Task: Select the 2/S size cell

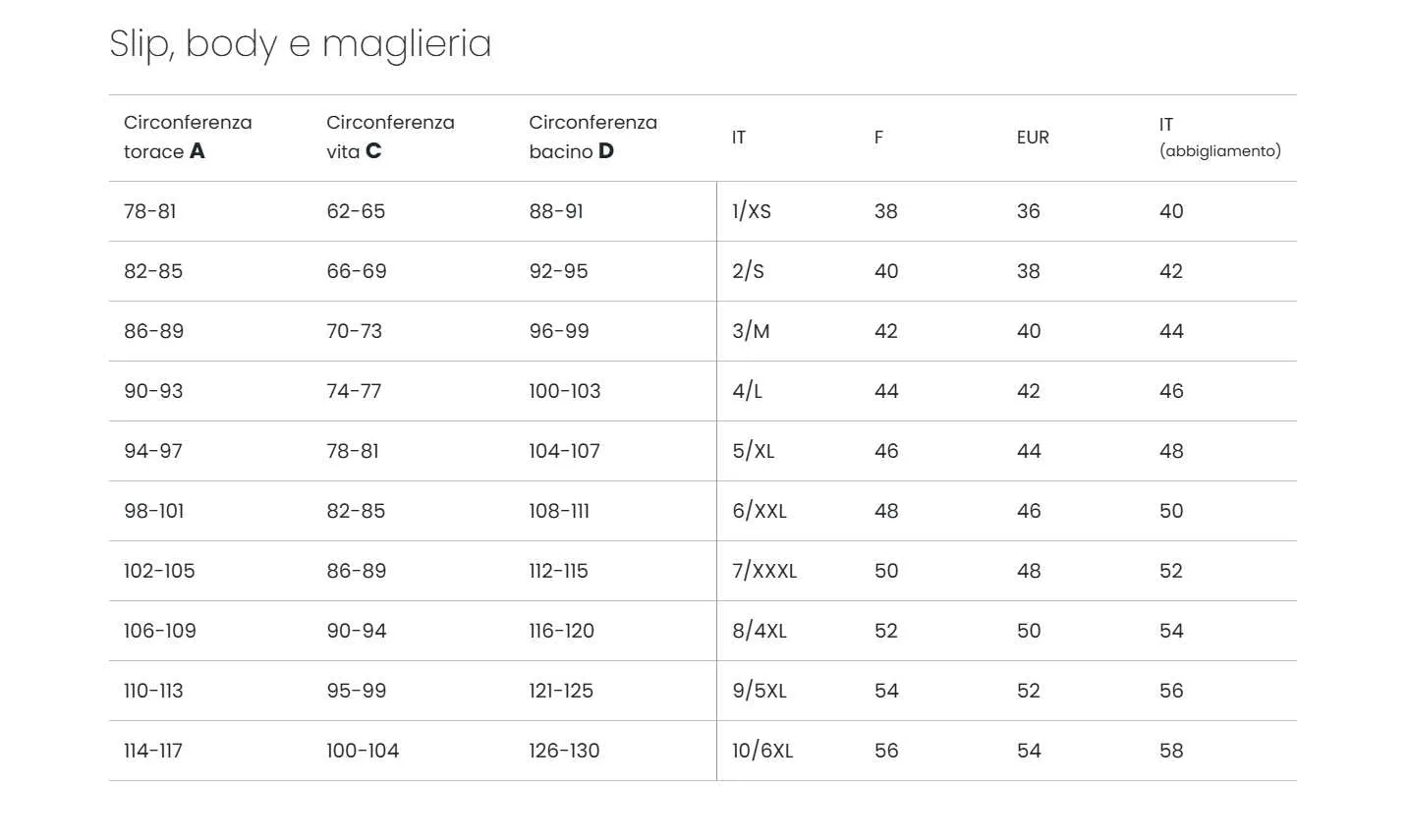Action: click(x=748, y=271)
